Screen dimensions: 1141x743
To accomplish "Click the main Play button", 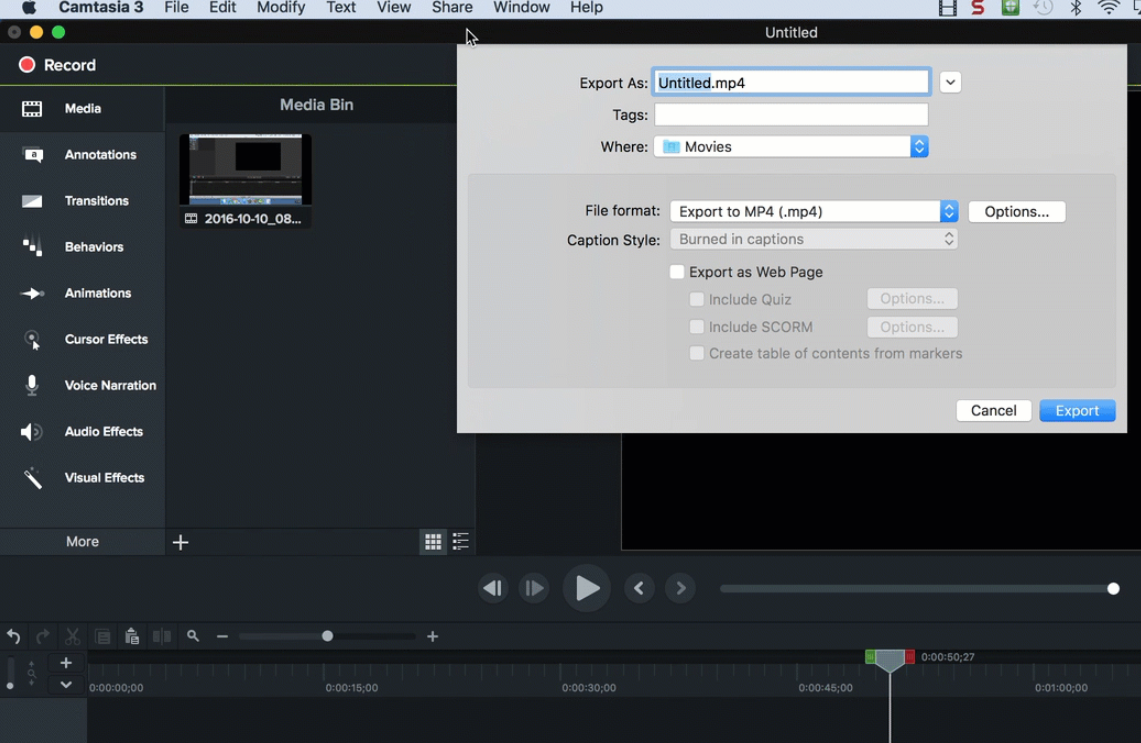I will pyautogui.click(x=587, y=588).
